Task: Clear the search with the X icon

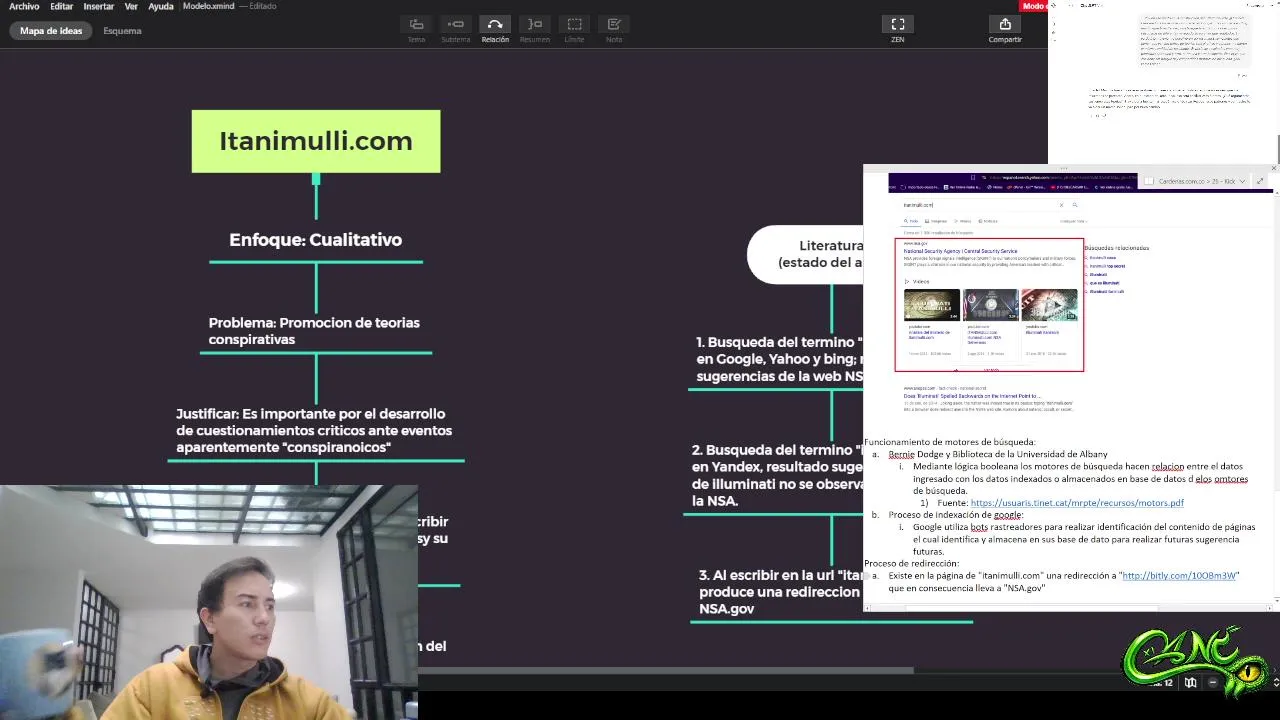Action: [1061, 205]
